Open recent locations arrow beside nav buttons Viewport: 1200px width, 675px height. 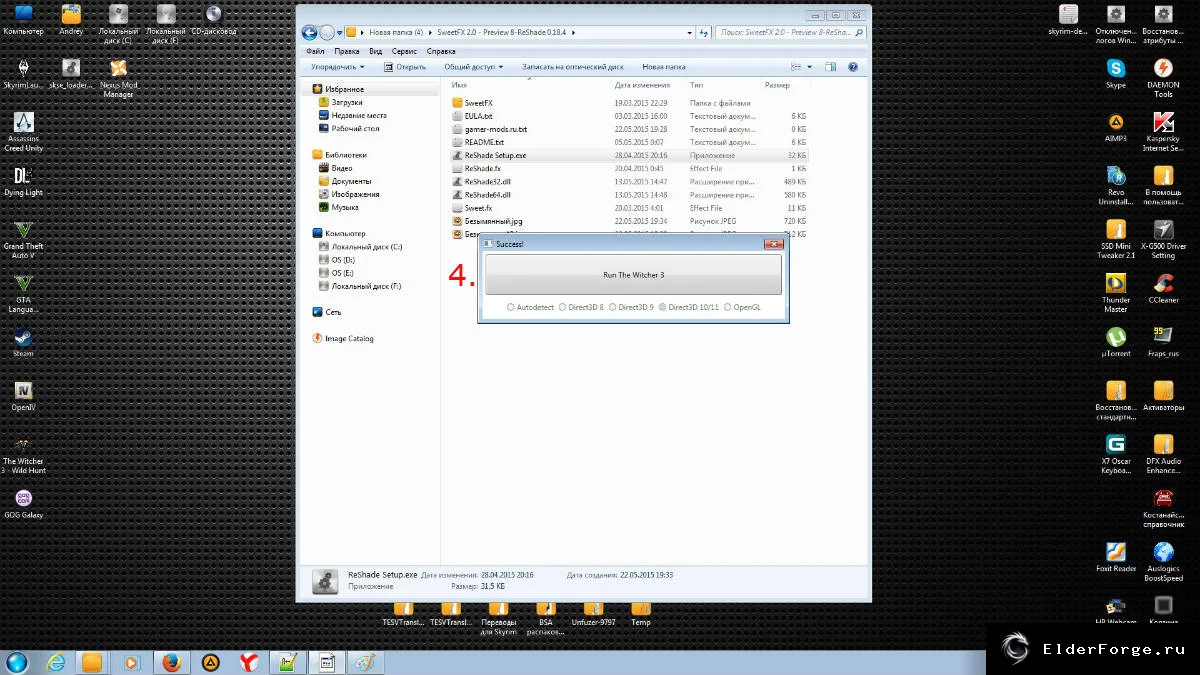click(x=340, y=33)
